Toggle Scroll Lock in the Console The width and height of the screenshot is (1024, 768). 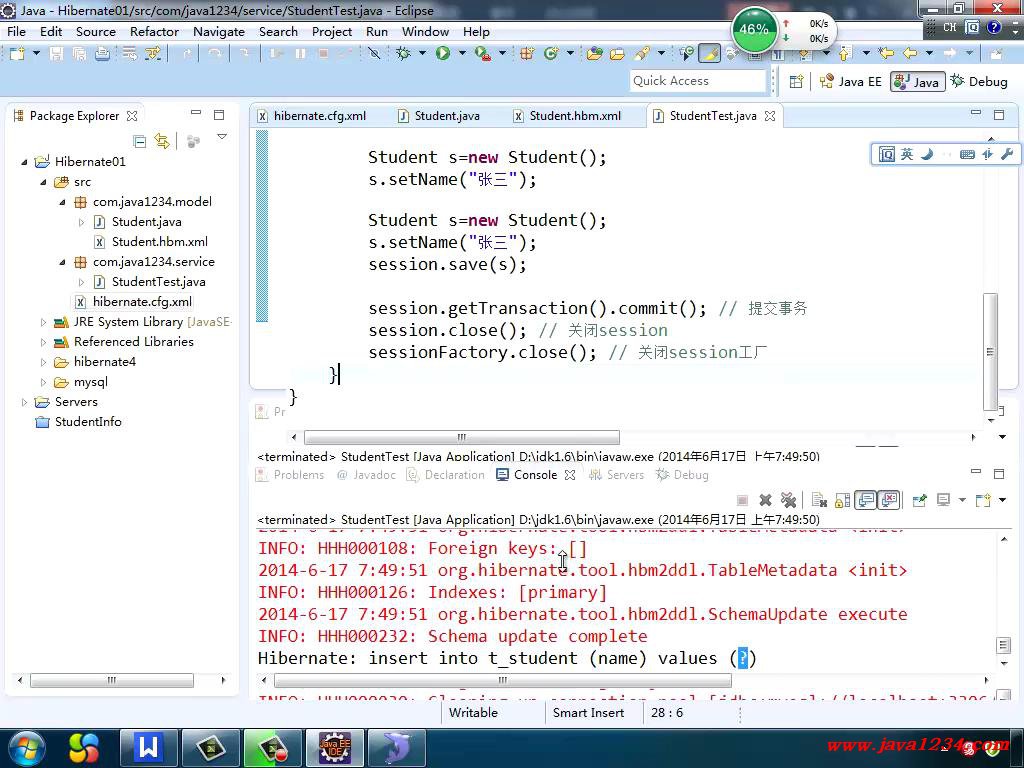842,500
